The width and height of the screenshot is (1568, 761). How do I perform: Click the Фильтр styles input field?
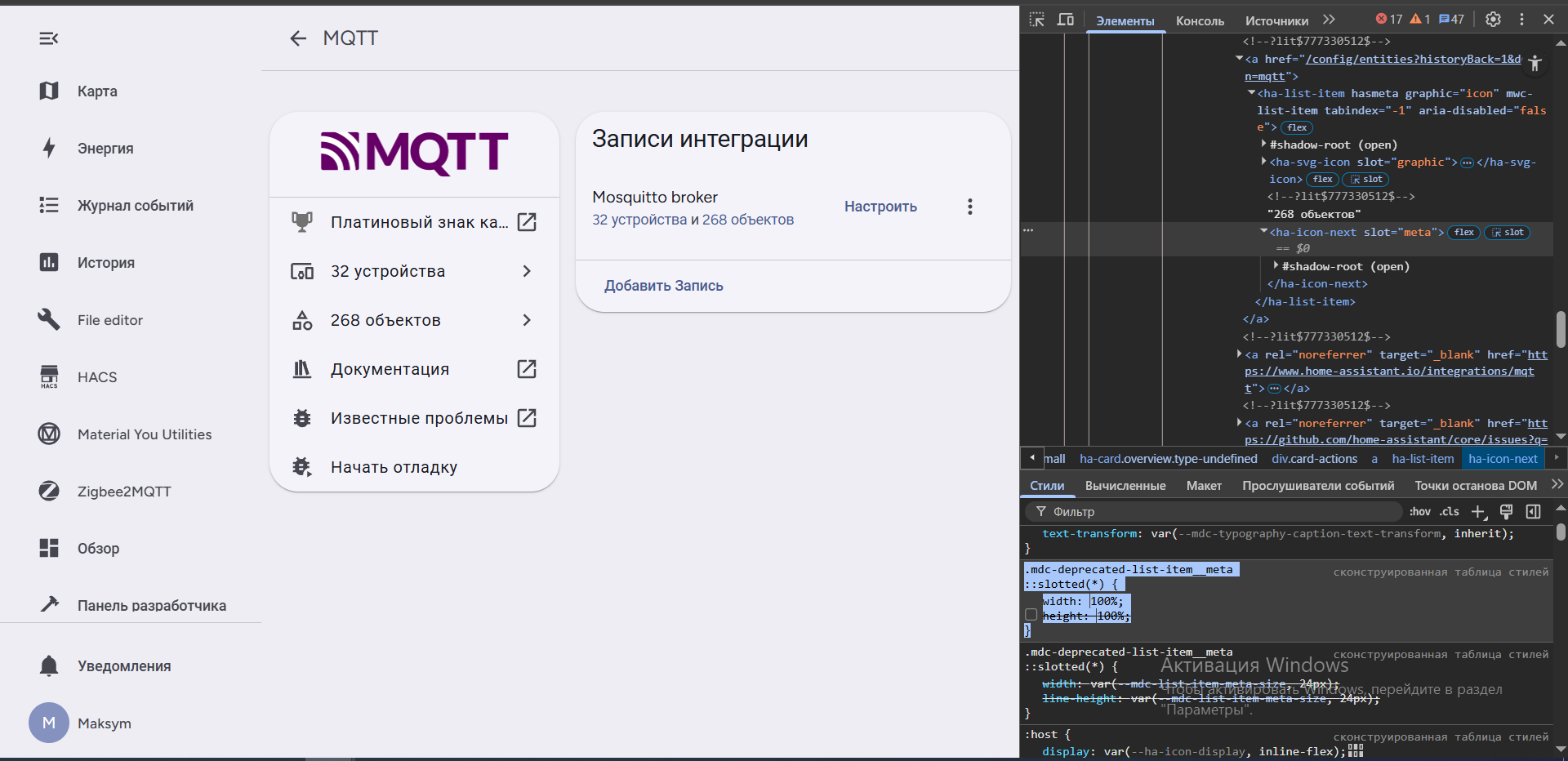click(1217, 512)
